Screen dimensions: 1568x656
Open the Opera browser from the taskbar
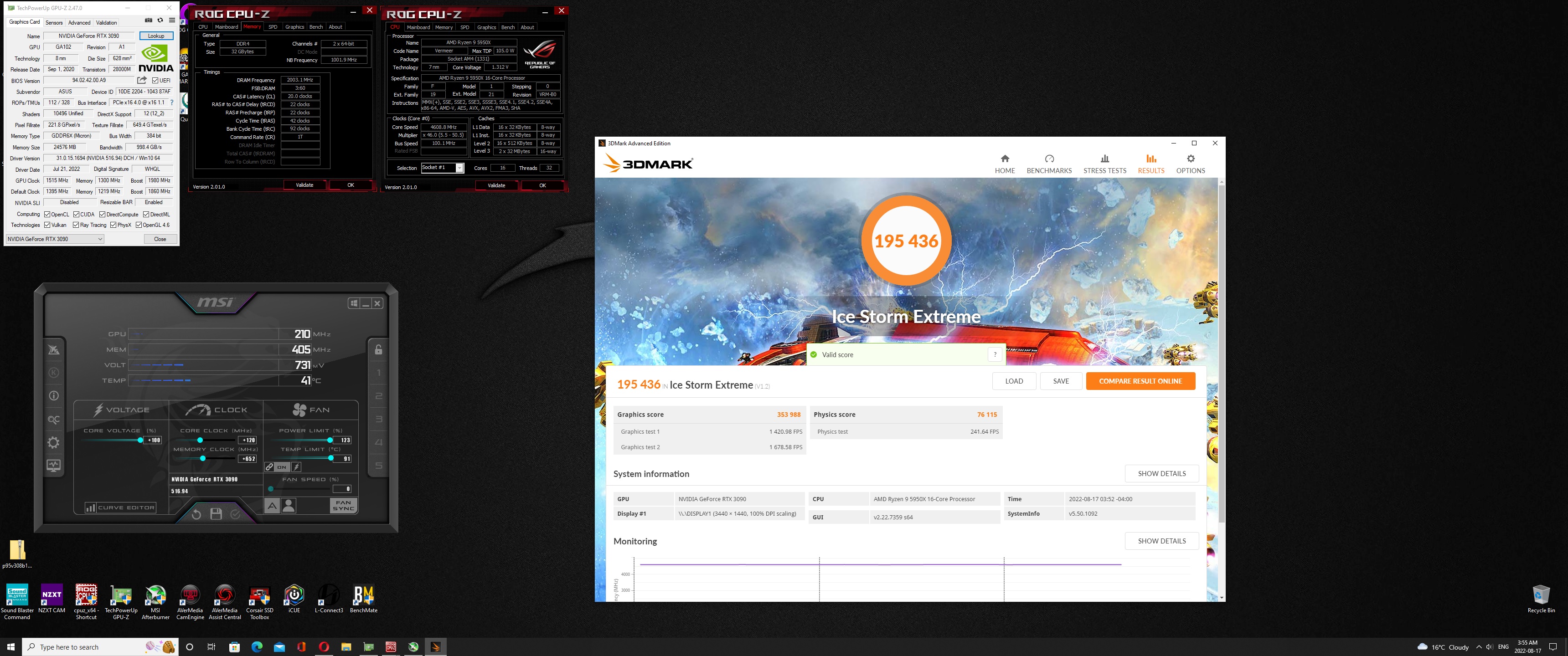tap(324, 646)
